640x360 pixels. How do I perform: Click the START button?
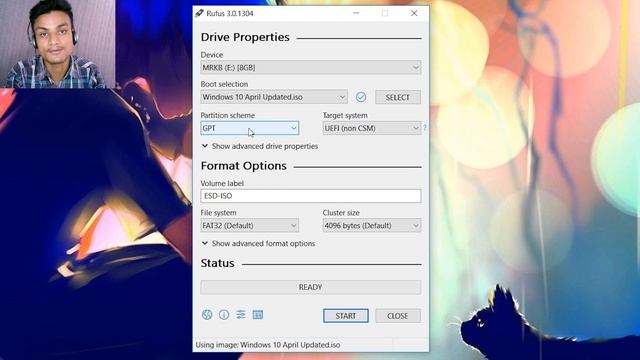(x=346, y=316)
